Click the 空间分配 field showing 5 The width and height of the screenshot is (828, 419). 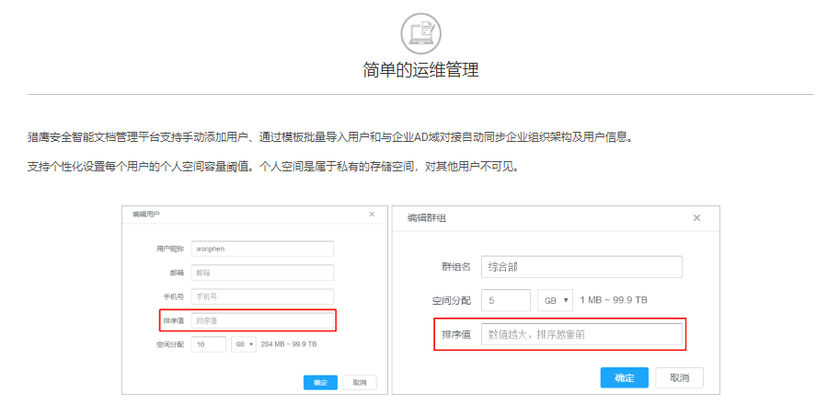506,300
